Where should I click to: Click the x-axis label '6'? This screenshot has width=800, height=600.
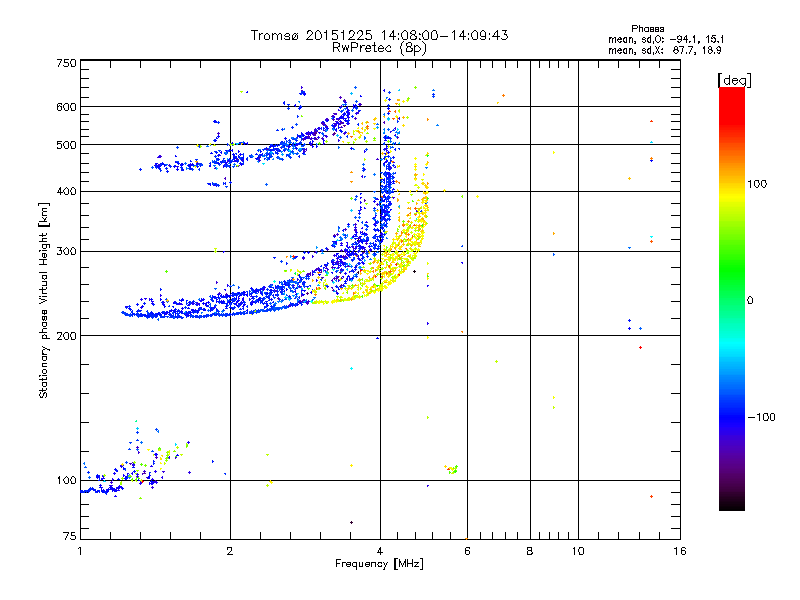click(x=467, y=551)
